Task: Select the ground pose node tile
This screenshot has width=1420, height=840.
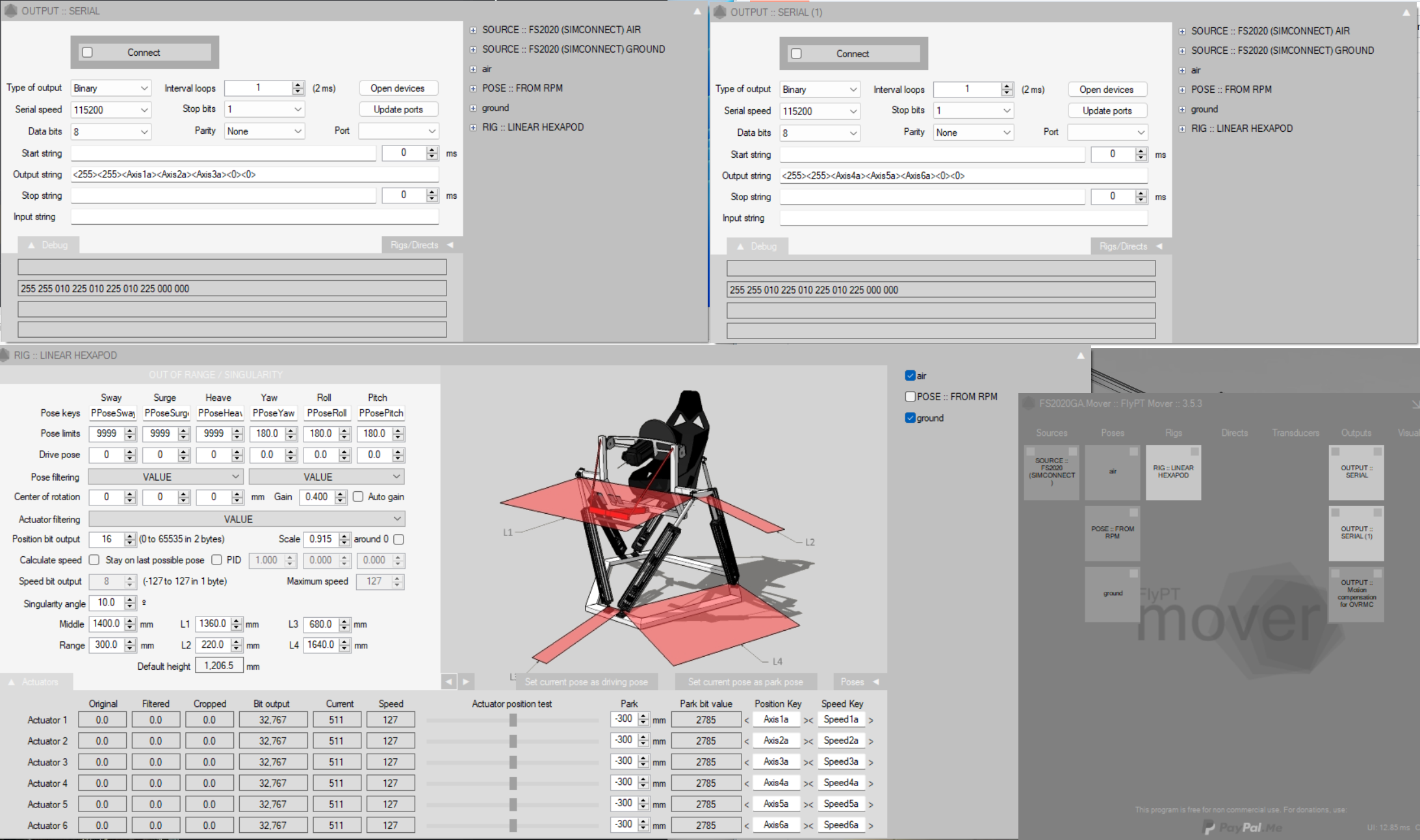Action: [1112, 592]
